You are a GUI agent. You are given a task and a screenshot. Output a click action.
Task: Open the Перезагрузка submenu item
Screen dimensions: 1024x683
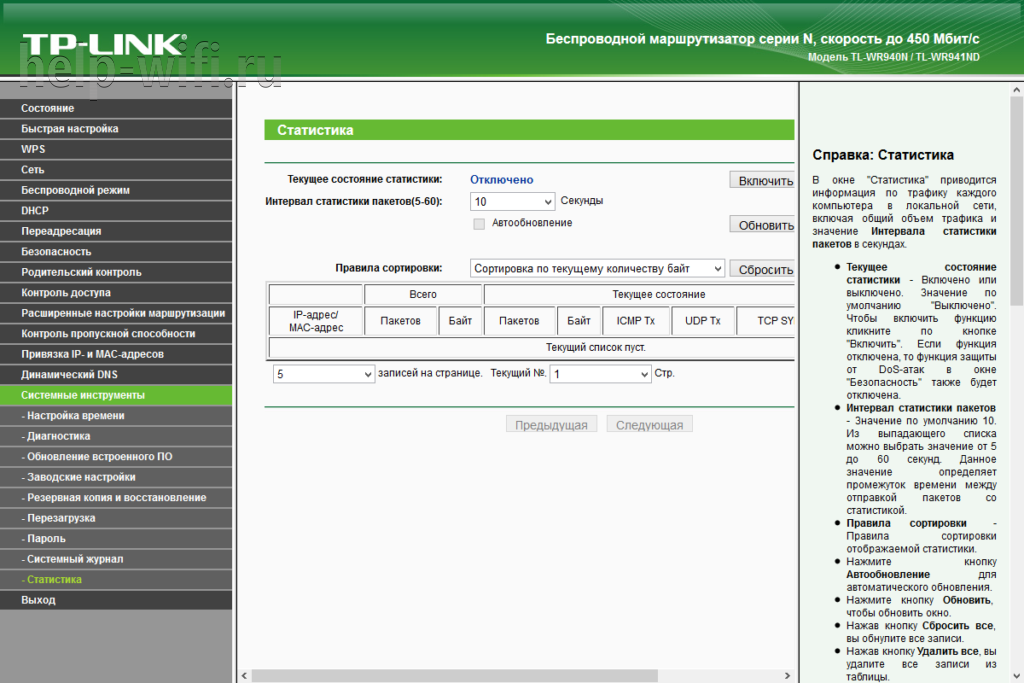[61, 518]
